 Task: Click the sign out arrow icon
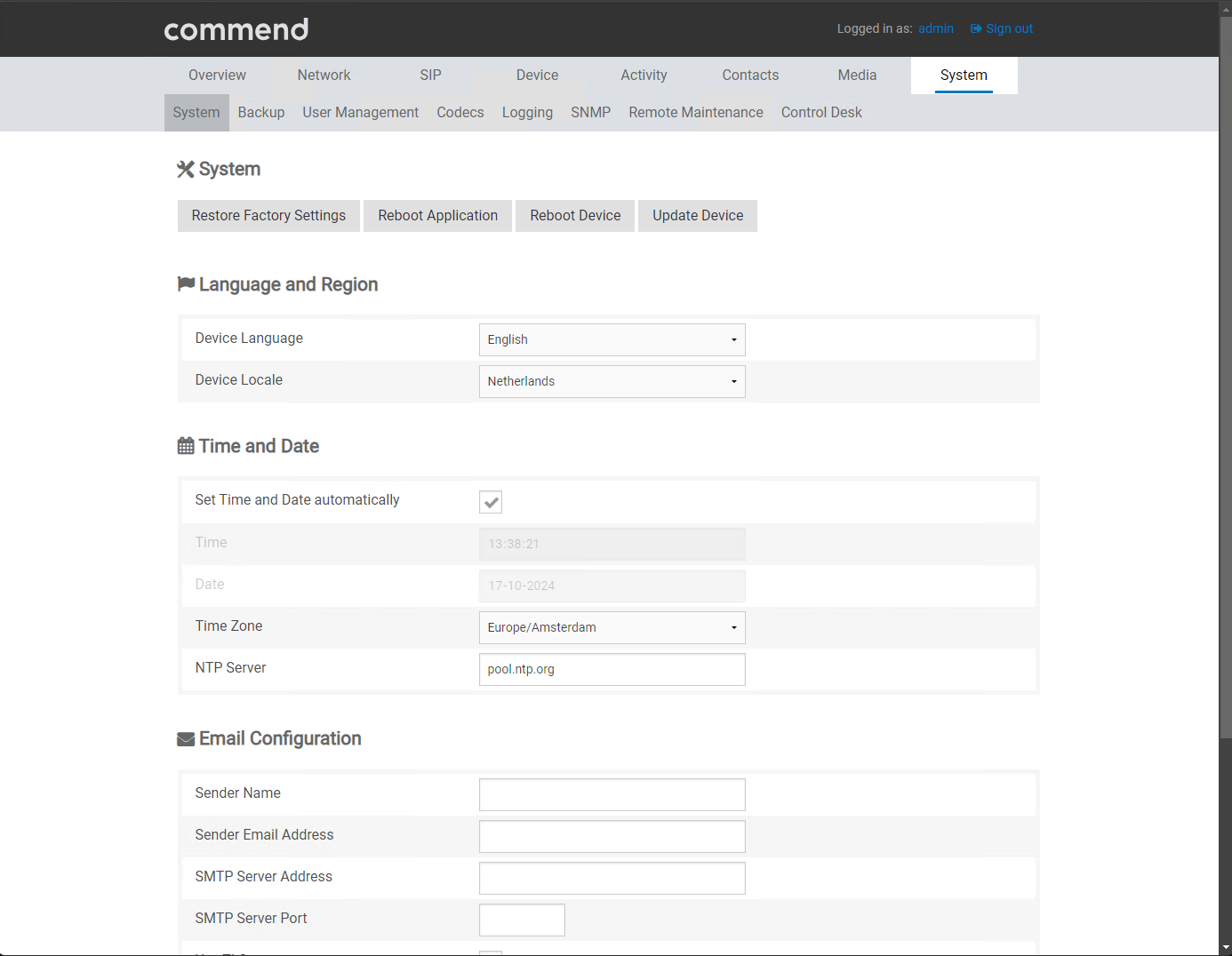point(976,28)
